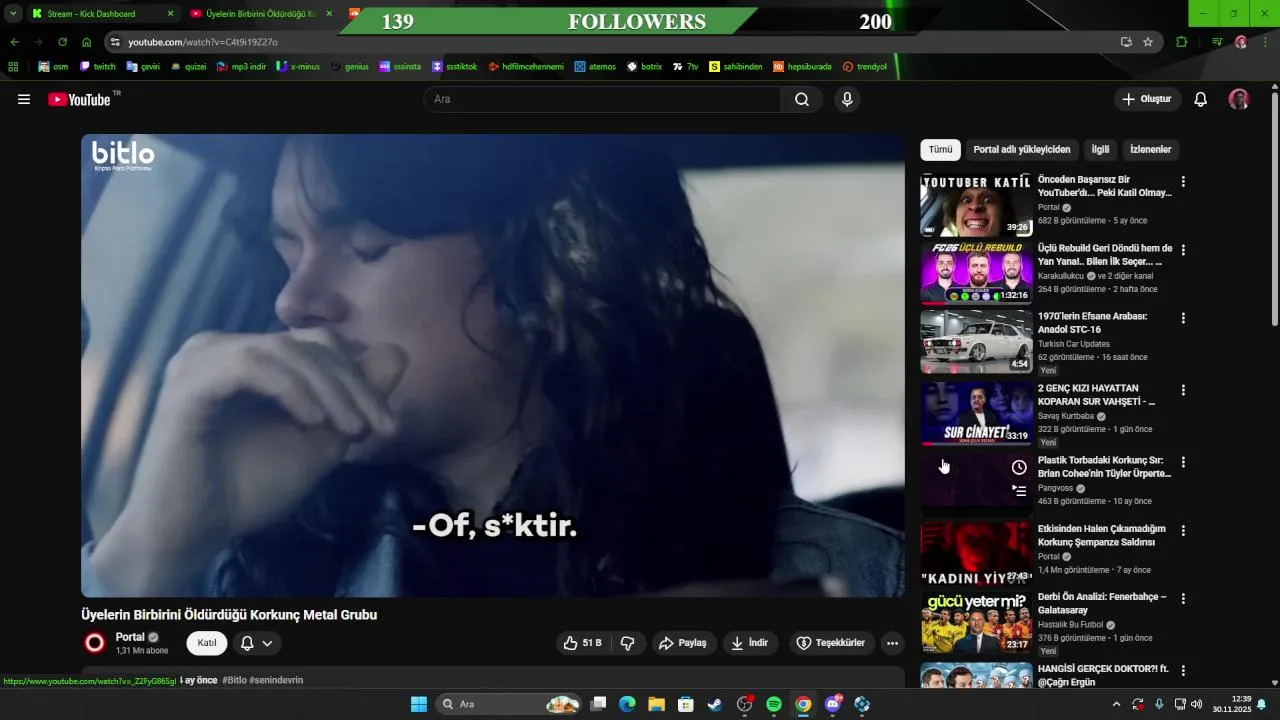Click the "Oluştur" create button
This screenshot has width=1280, height=720.
pyautogui.click(x=1148, y=99)
